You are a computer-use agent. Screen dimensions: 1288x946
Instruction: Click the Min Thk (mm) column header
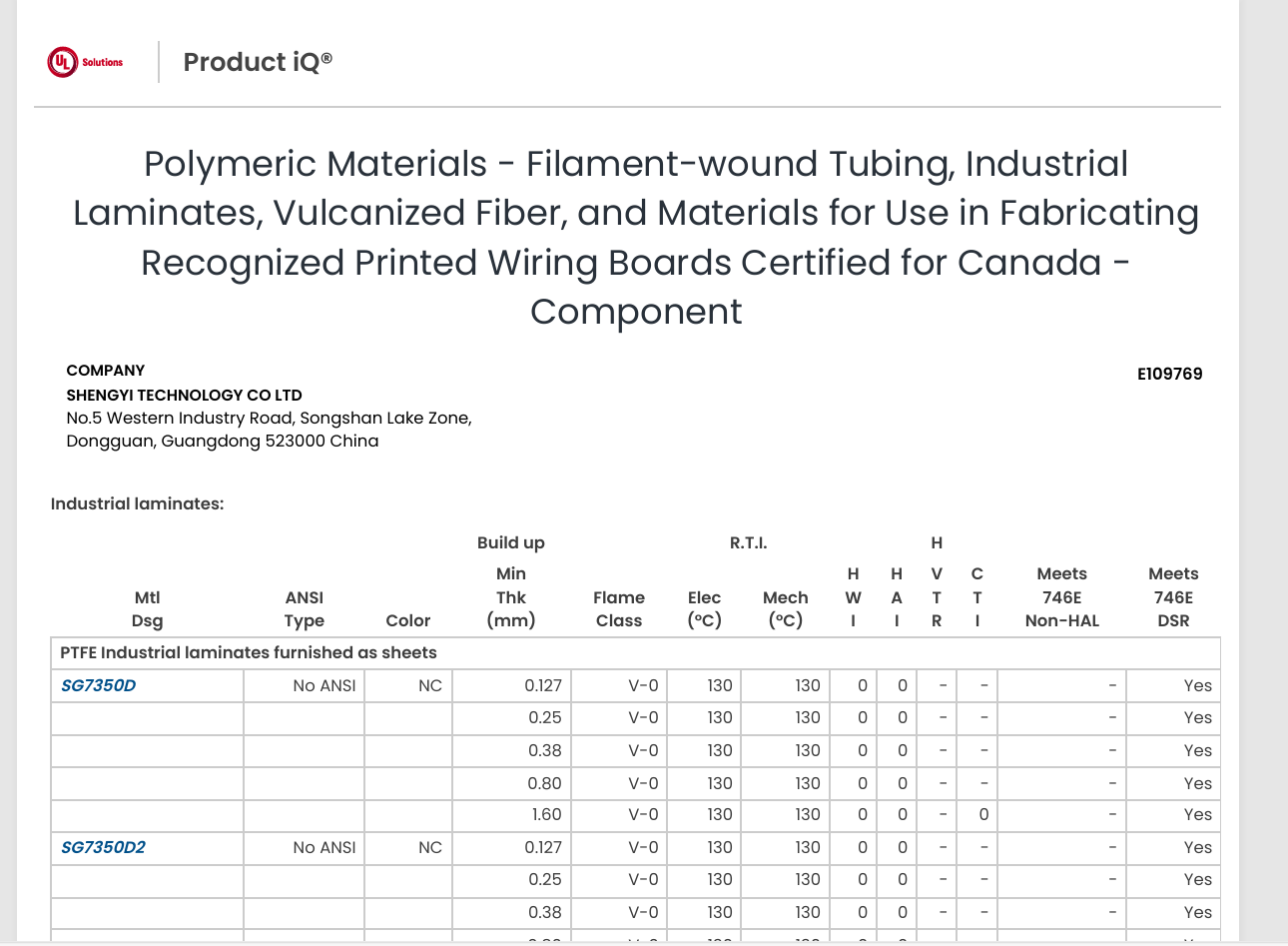tap(511, 596)
